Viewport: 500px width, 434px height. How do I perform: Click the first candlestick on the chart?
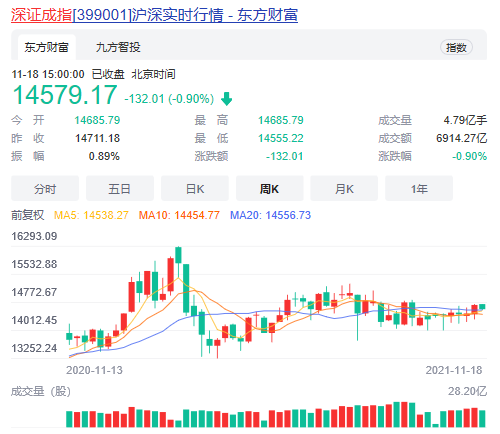point(69,335)
